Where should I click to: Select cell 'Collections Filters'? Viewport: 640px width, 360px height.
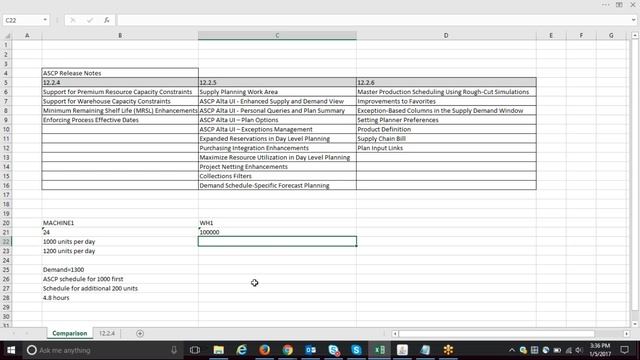(277, 176)
